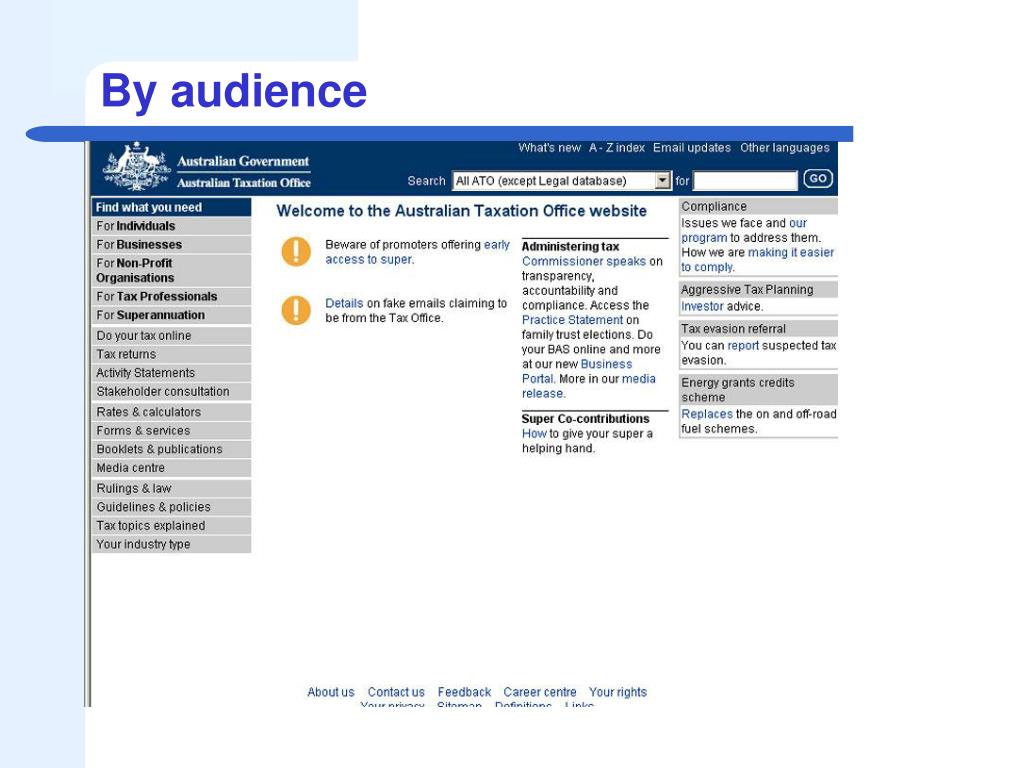1024x768 pixels.
Task: Open Guidelines & policies
Action: point(171,507)
